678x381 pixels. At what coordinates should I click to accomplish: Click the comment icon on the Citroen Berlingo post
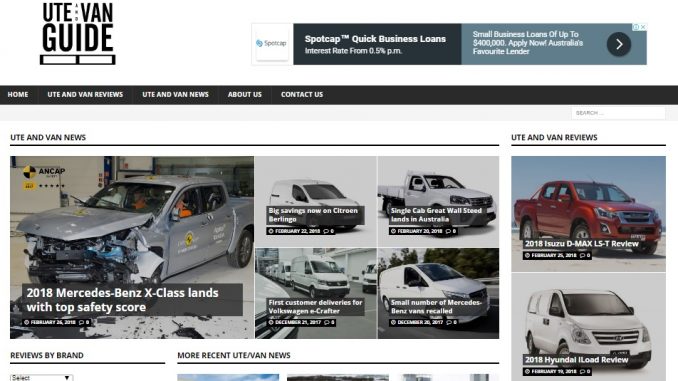[326, 231]
